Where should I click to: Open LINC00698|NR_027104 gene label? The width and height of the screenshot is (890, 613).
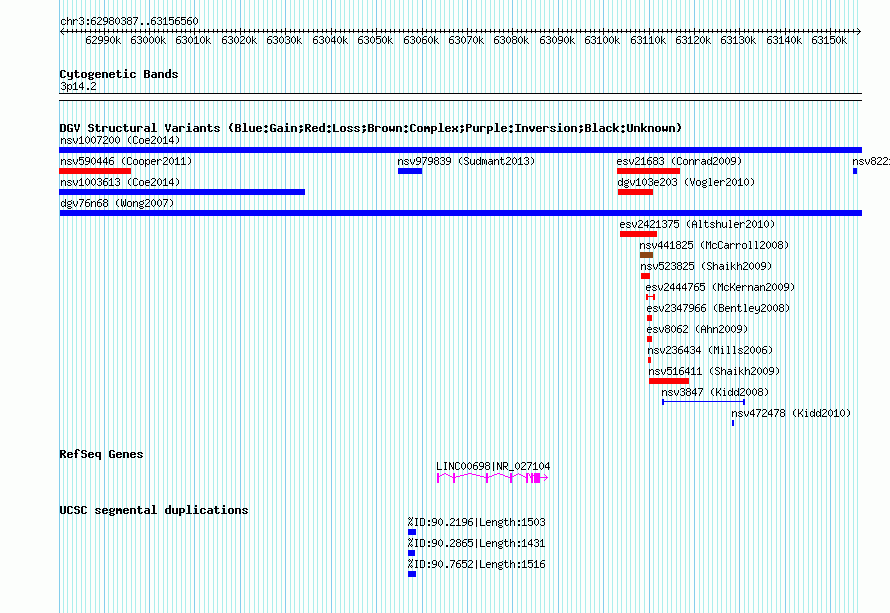[493, 466]
